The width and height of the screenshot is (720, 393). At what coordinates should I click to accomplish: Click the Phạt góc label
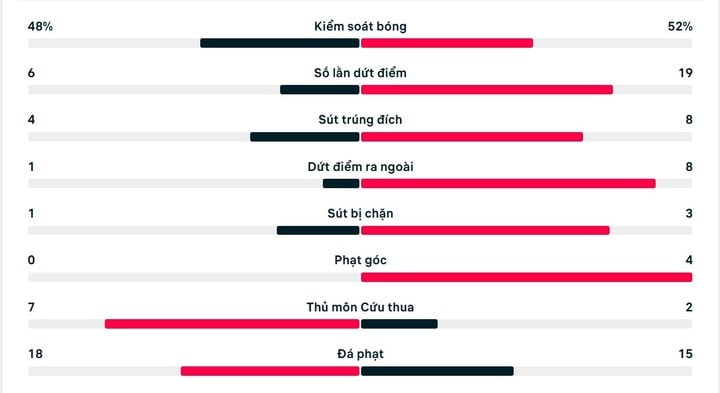click(360, 260)
